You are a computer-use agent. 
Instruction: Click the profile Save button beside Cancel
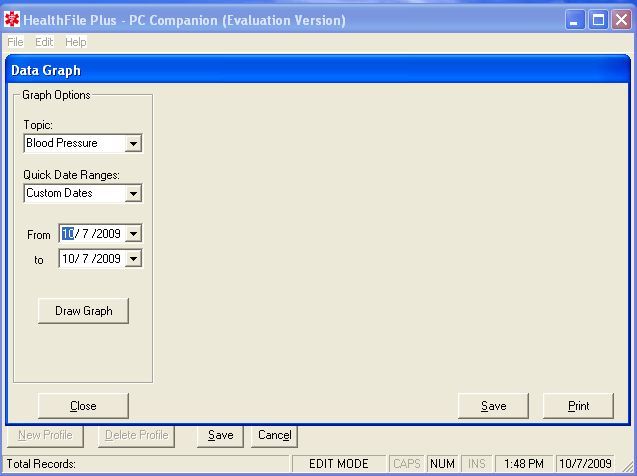tap(220, 436)
